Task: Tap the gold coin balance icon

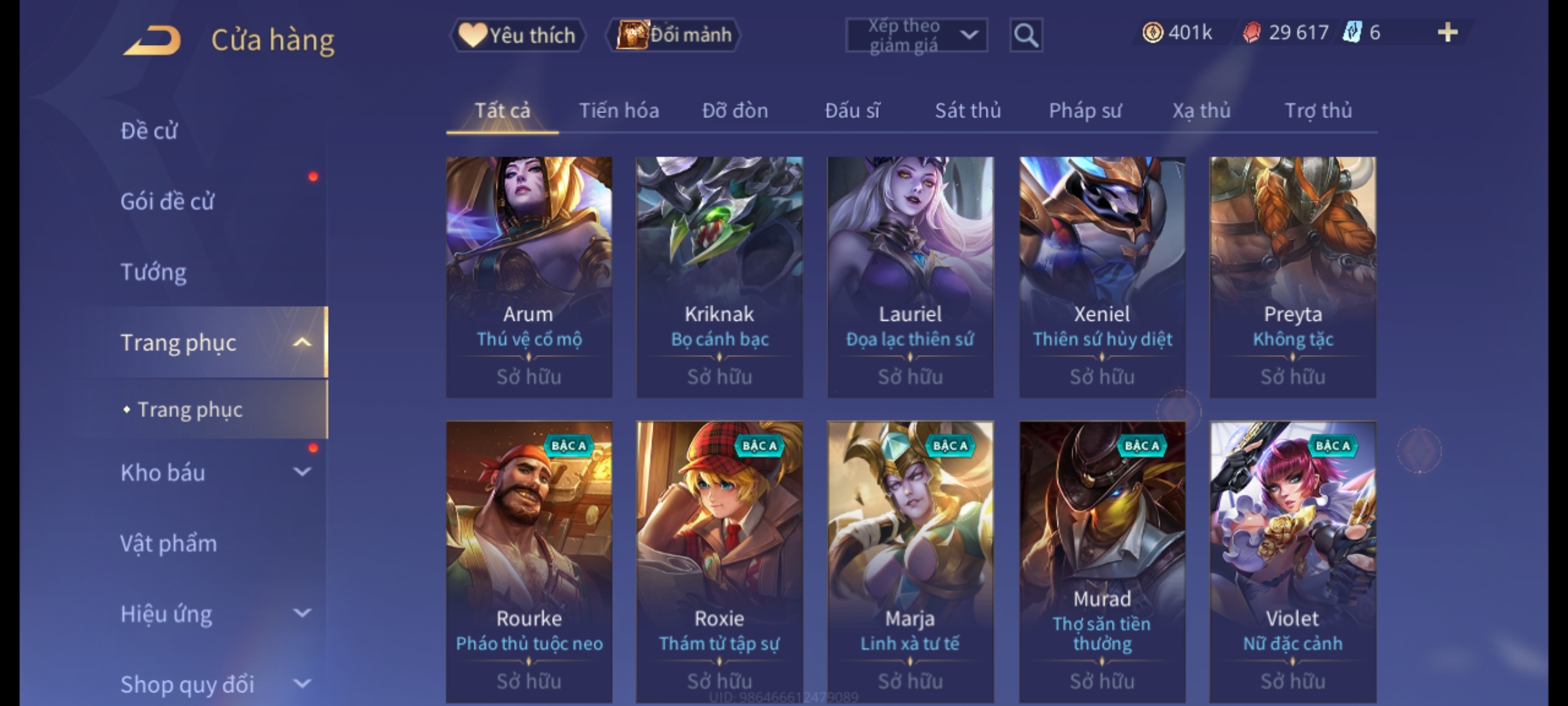Action: [x=1152, y=33]
